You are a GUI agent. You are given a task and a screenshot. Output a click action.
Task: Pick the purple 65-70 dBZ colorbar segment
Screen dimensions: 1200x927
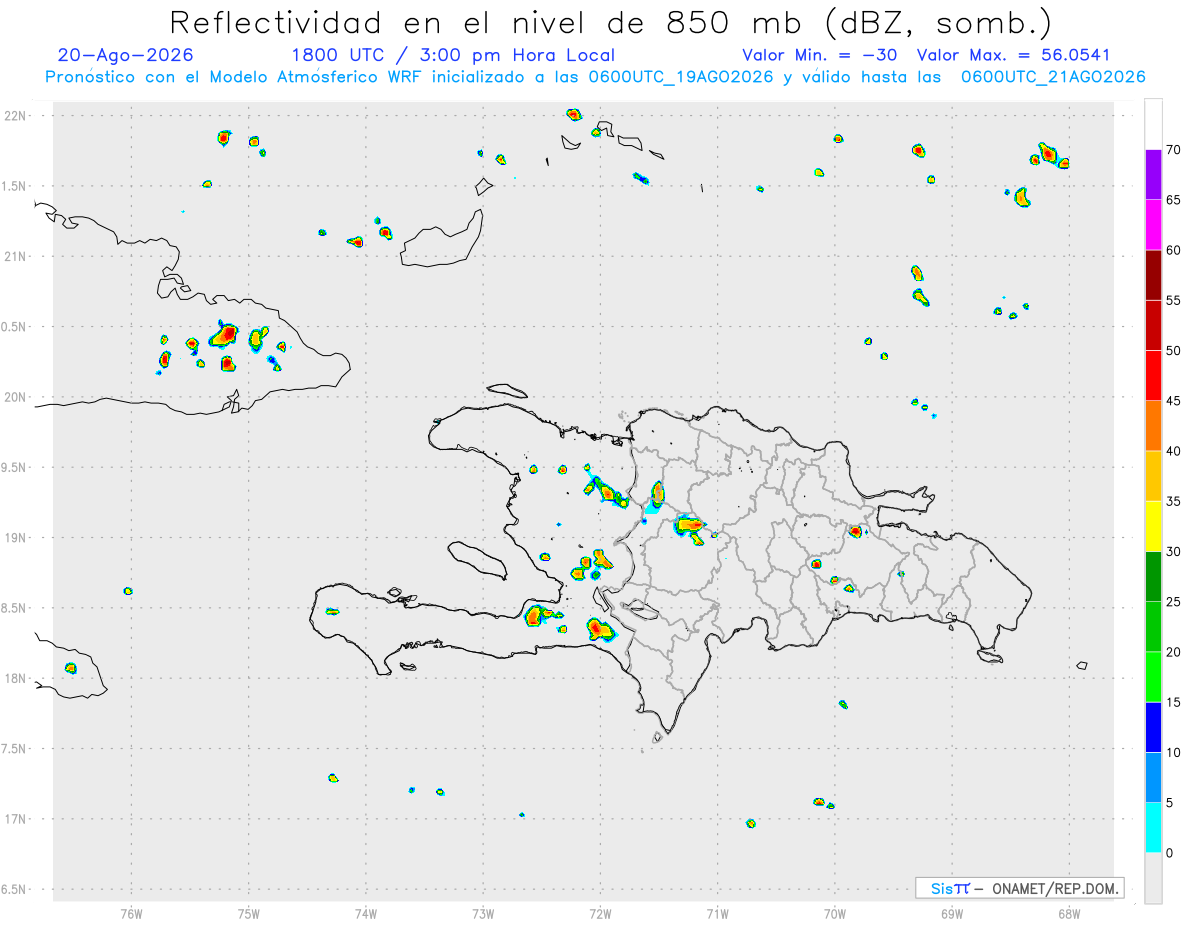click(1153, 174)
